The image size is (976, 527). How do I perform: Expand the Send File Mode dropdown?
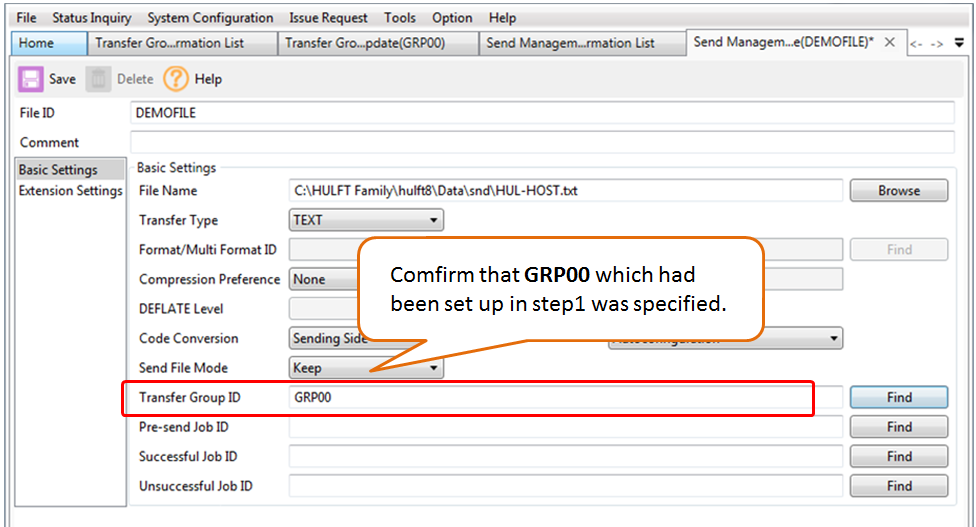(433, 368)
